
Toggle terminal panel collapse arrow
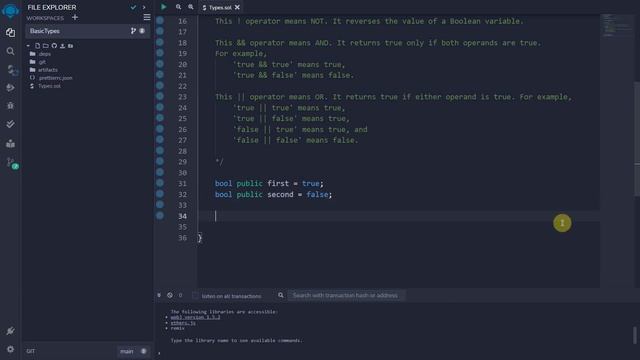(x=159, y=295)
